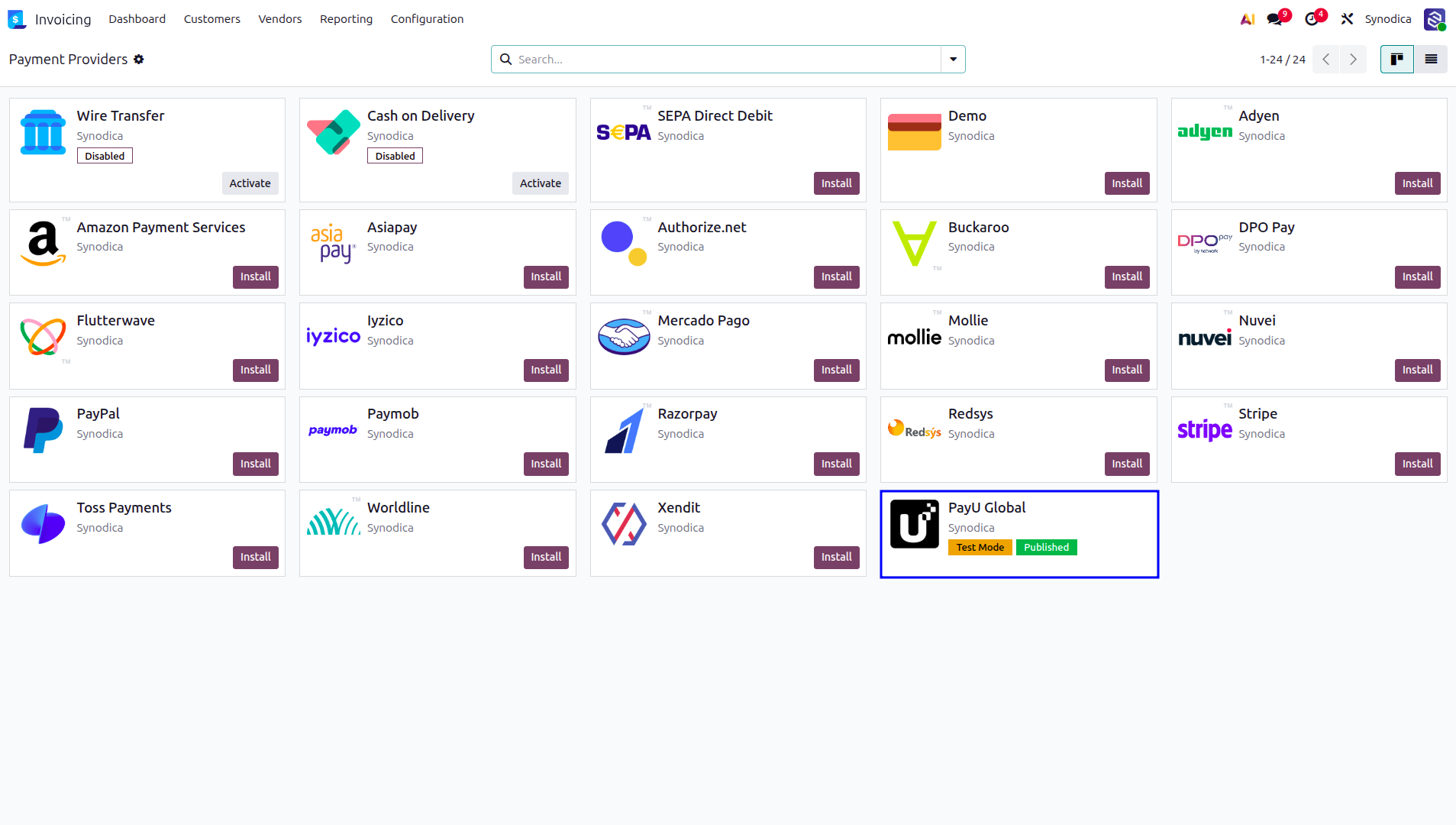
Task: Click the Authorize.net logo
Action: pyautogui.click(x=624, y=244)
